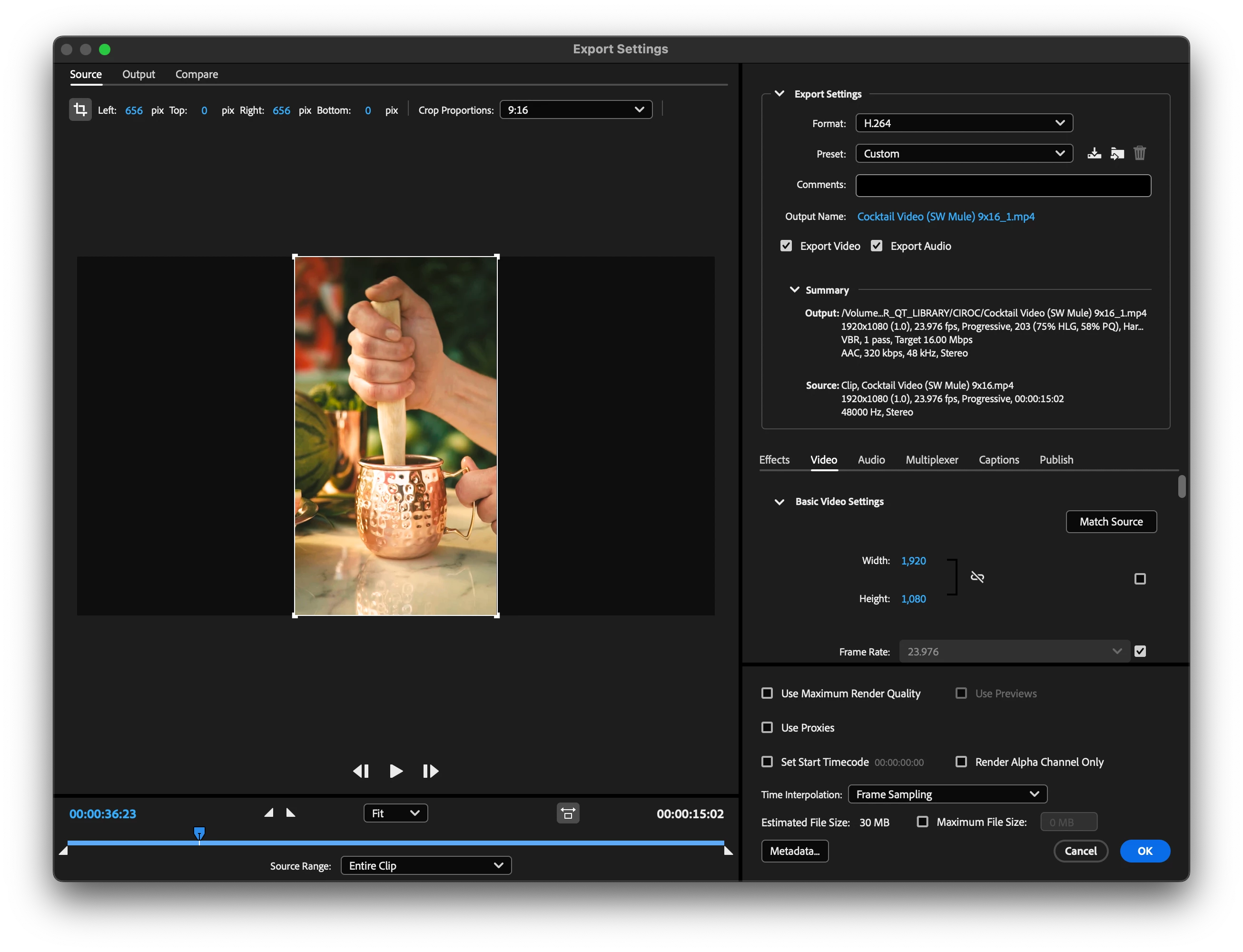This screenshot has height=952, width=1243.
Task: Click the Set In Point marker icon
Action: [269, 813]
